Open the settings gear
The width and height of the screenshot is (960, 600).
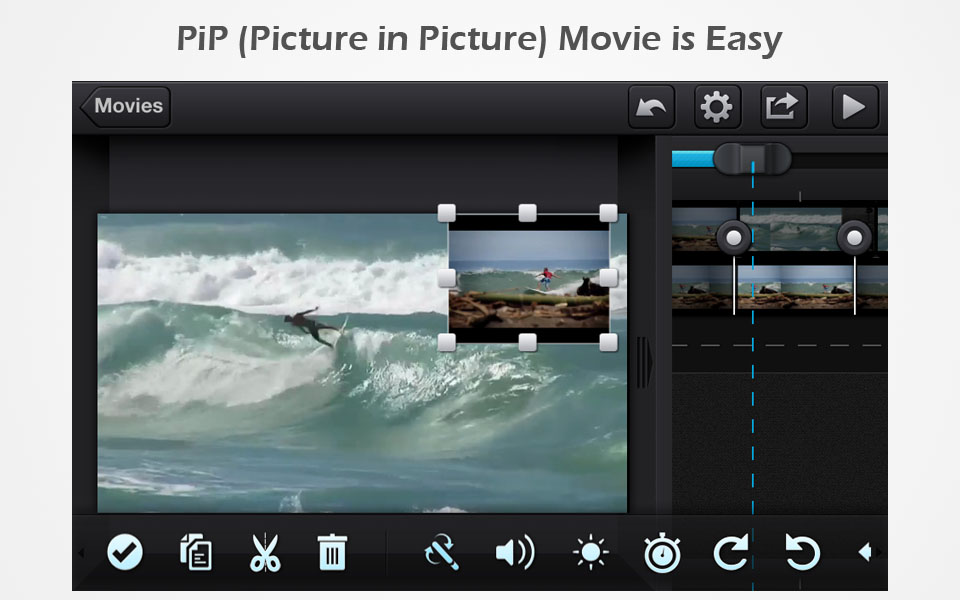(717, 107)
